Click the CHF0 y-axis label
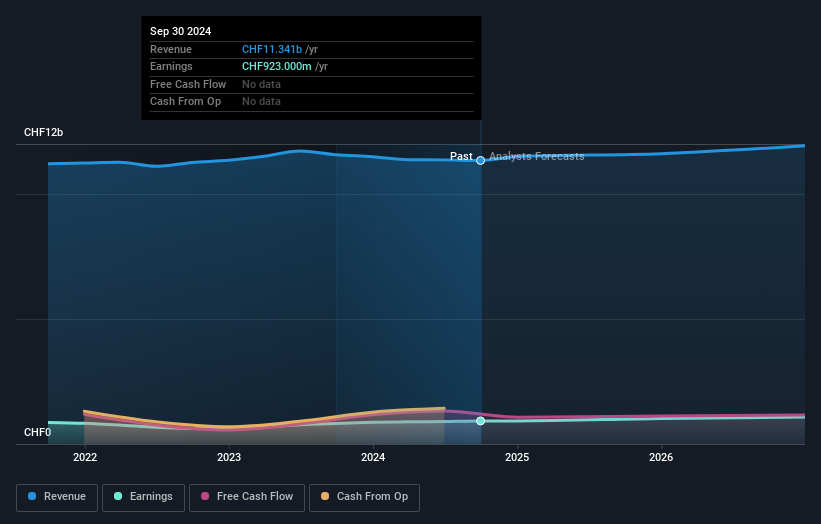821x524 pixels. click(38, 432)
